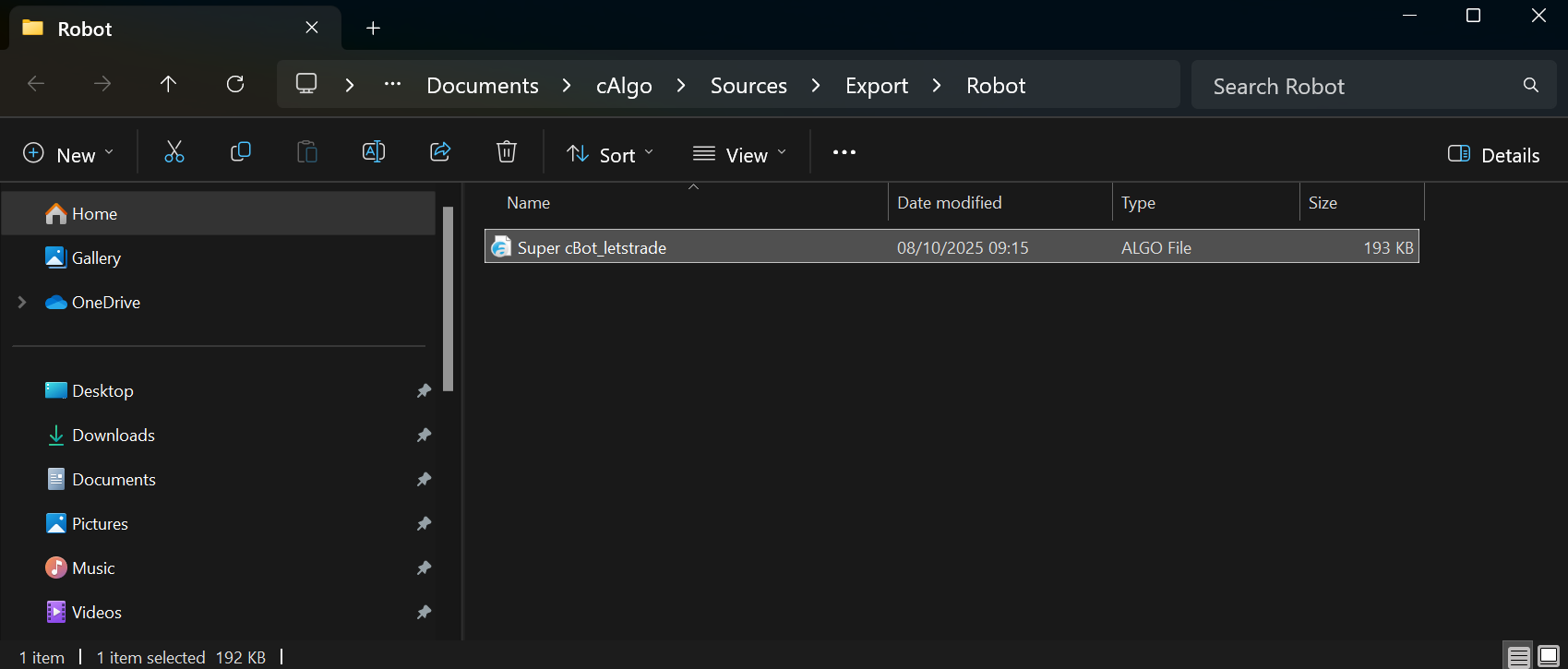Expand the OneDrive tree node
The height and width of the screenshot is (669, 1568).
click(22, 302)
